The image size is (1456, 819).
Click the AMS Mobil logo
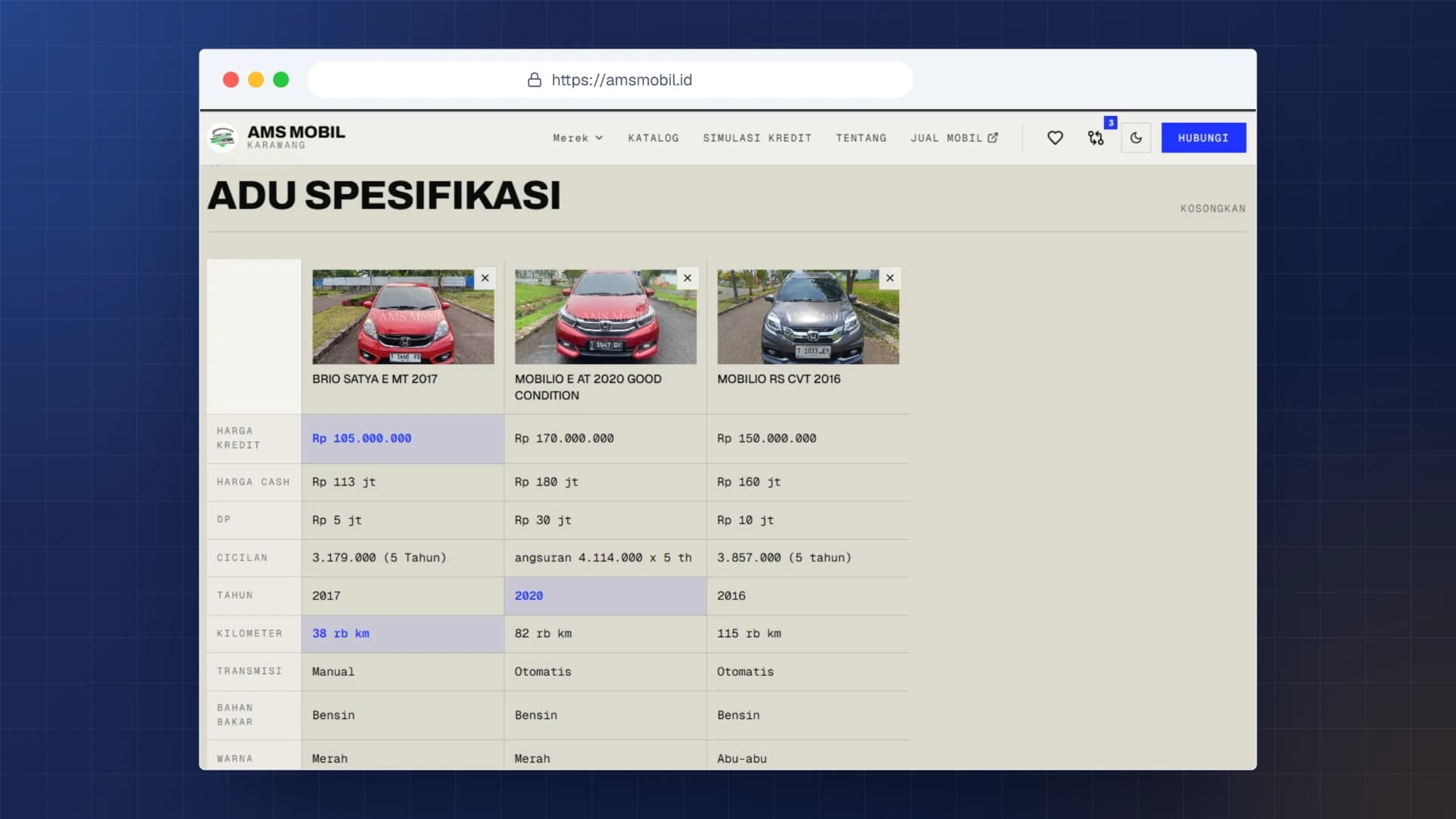pos(222,138)
